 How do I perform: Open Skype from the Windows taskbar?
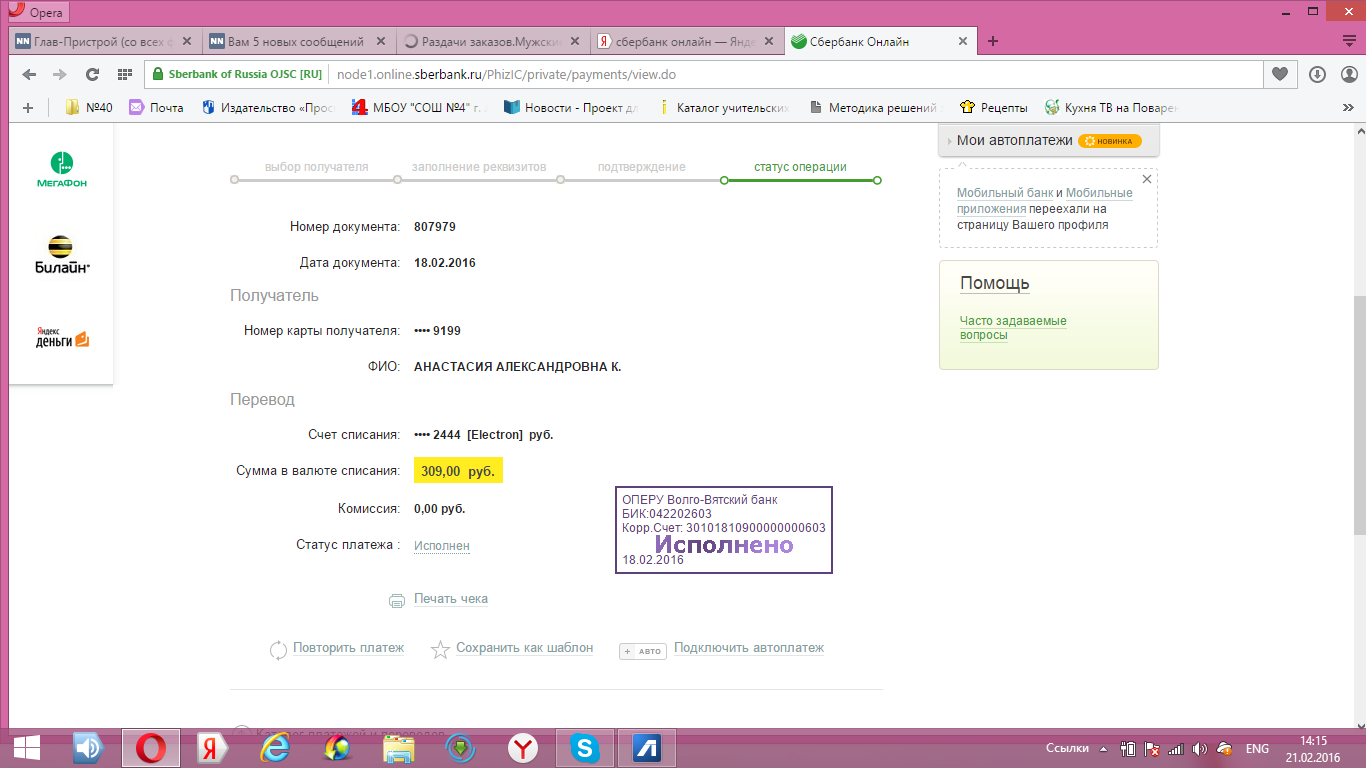[x=584, y=748]
